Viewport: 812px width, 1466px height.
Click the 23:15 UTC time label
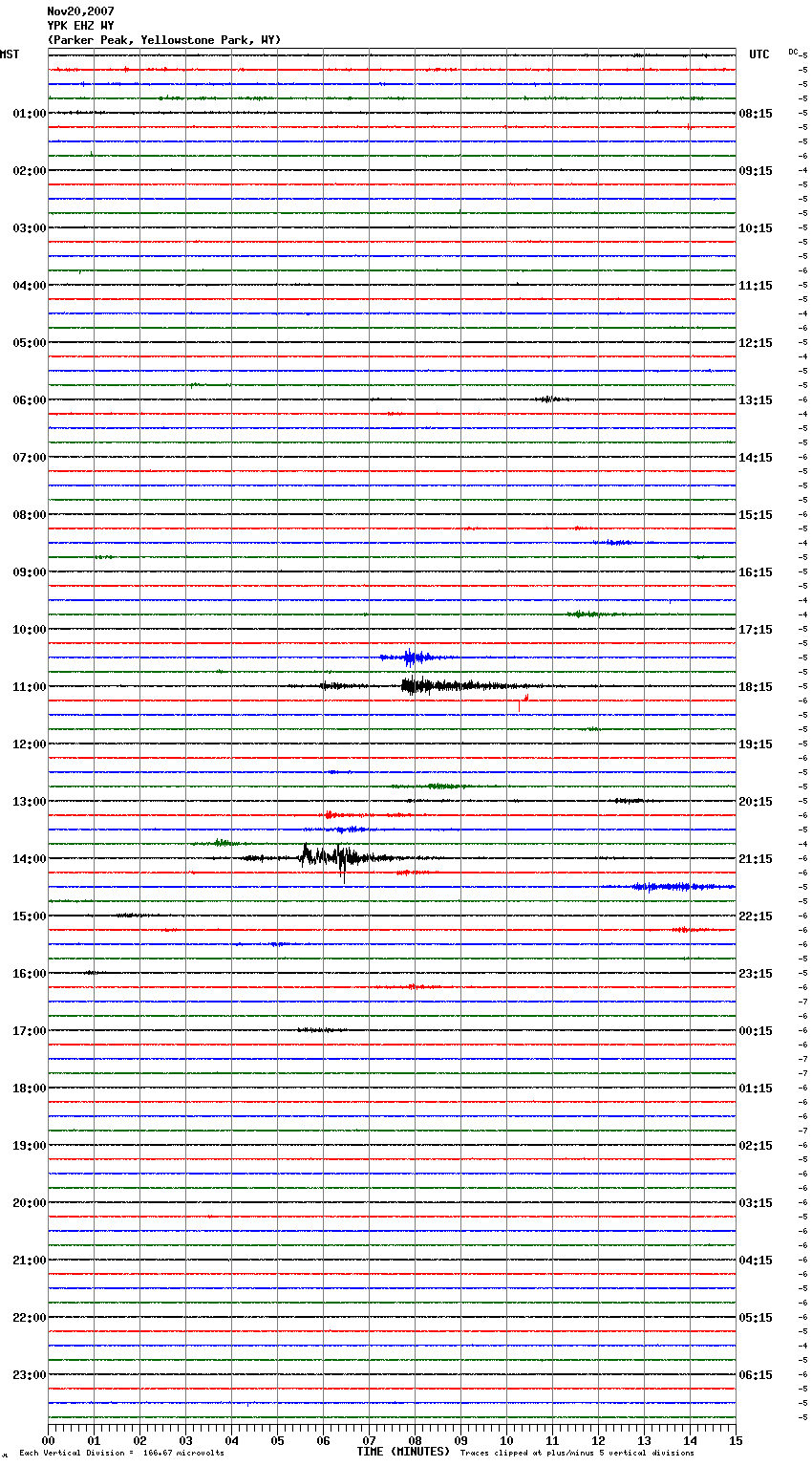tap(756, 974)
